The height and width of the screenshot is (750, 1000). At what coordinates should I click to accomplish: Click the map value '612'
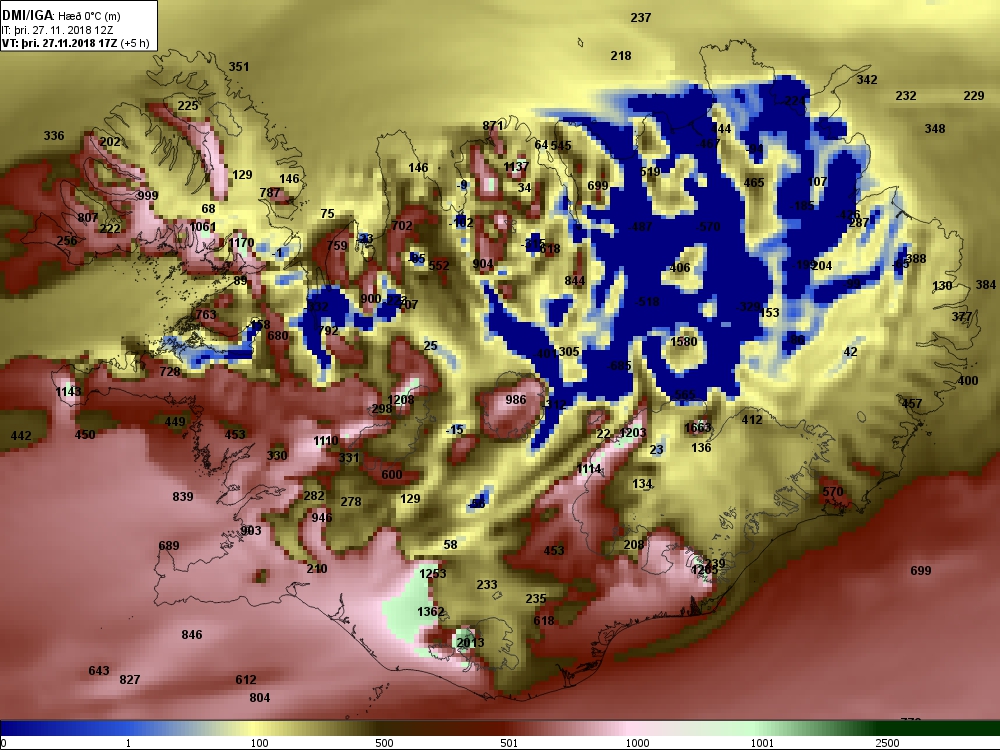tap(246, 680)
